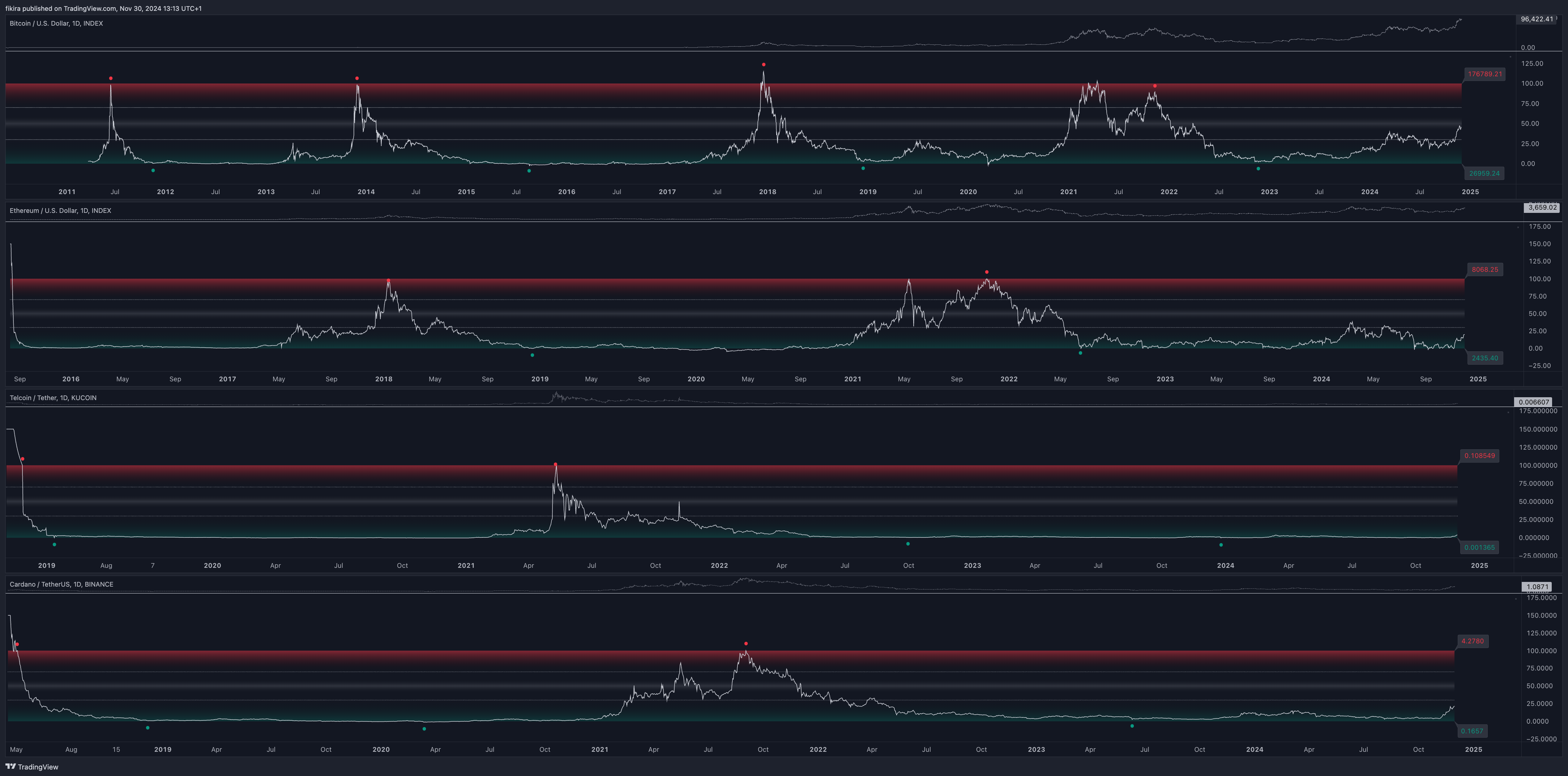Click the red 0.108549 band label
Viewport: 1568px width, 776px height.
click(1479, 455)
